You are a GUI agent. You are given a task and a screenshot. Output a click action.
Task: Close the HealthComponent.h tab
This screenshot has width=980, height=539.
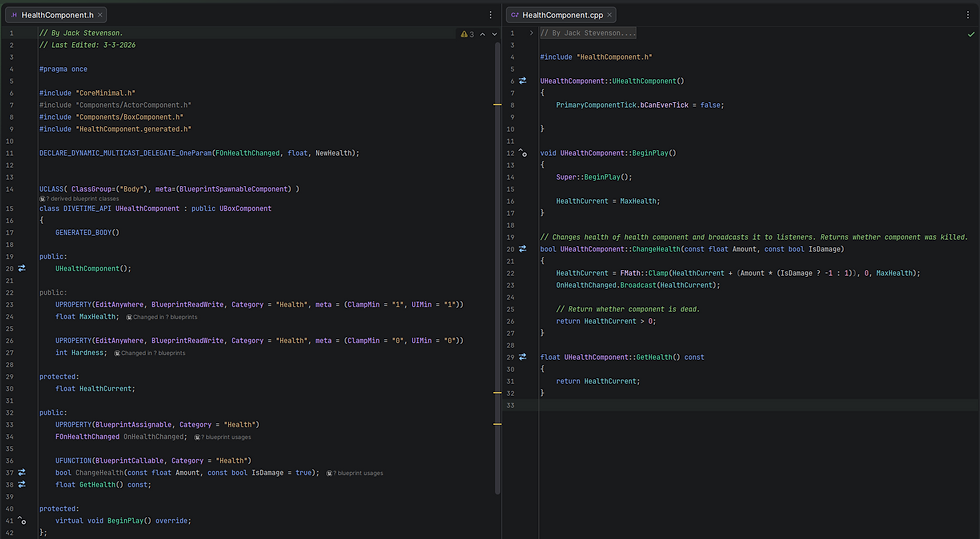(x=100, y=14)
